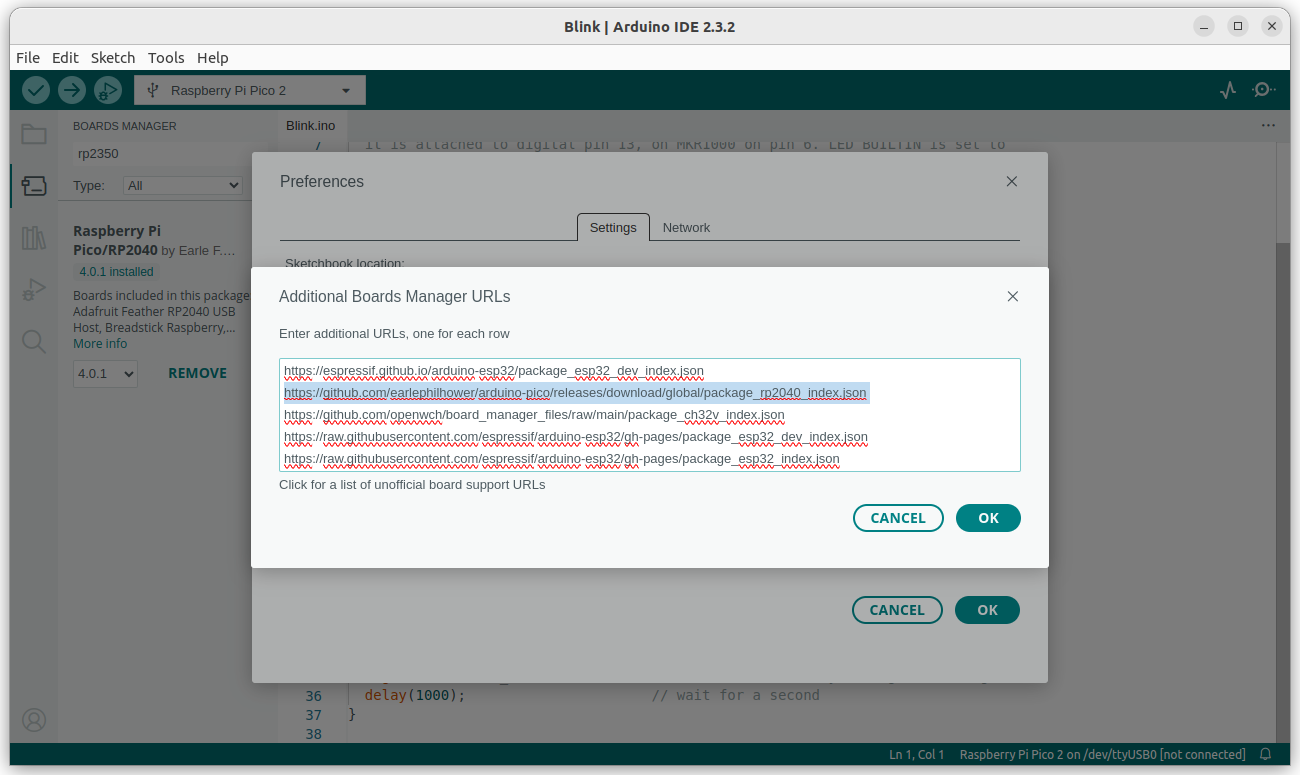Start debugging with the debug play icon
This screenshot has height=775, width=1300.
point(107,90)
